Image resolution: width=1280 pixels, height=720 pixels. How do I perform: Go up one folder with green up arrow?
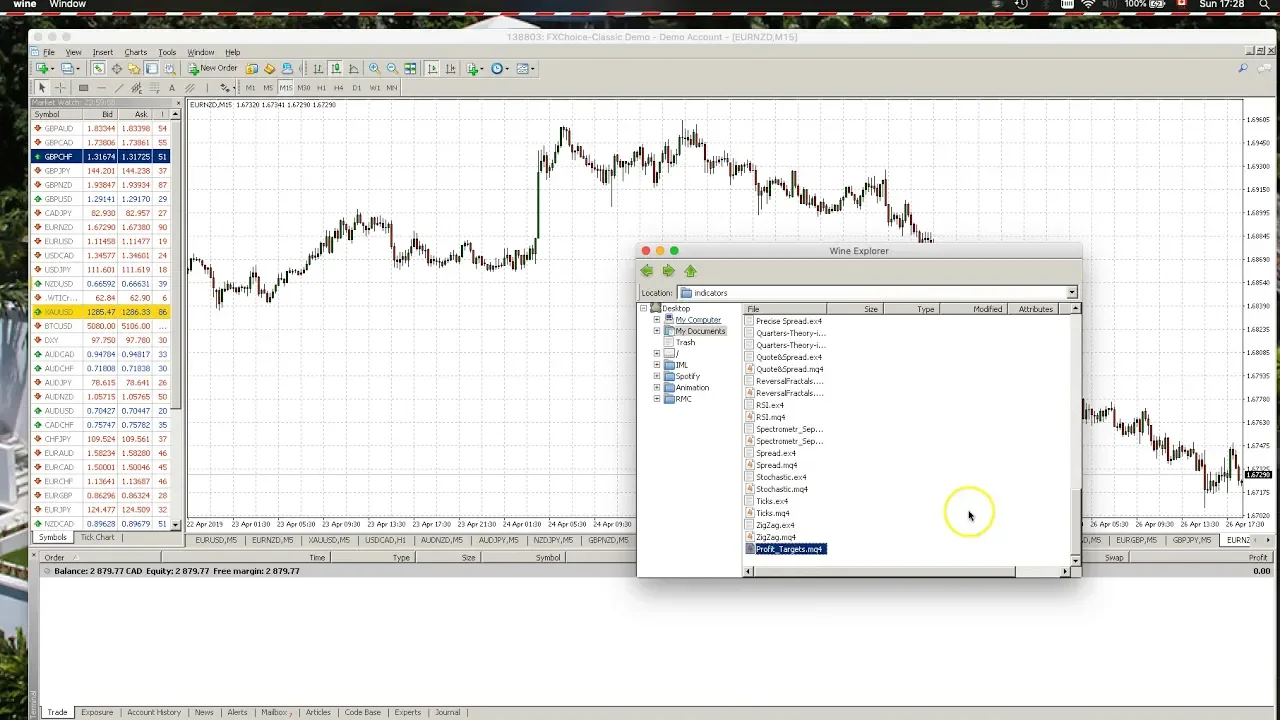click(x=690, y=271)
